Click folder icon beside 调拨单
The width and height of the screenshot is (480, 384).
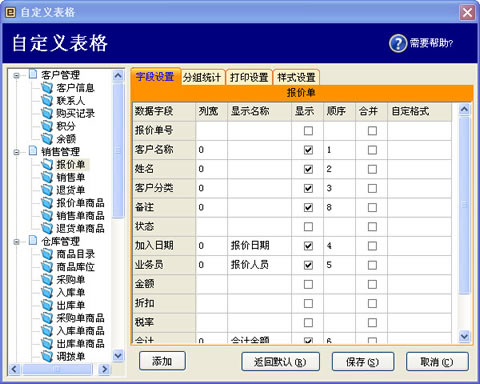pyautogui.click(x=47, y=356)
